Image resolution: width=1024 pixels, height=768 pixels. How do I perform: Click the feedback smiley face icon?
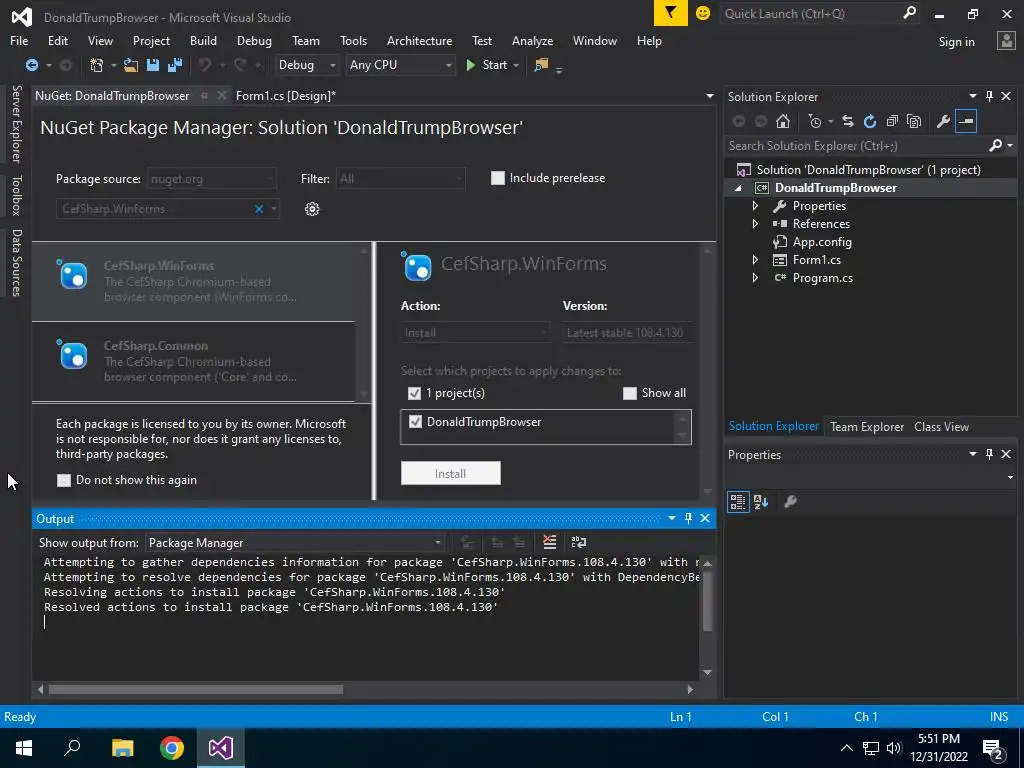pyautogui.click(x=703, y=13)
